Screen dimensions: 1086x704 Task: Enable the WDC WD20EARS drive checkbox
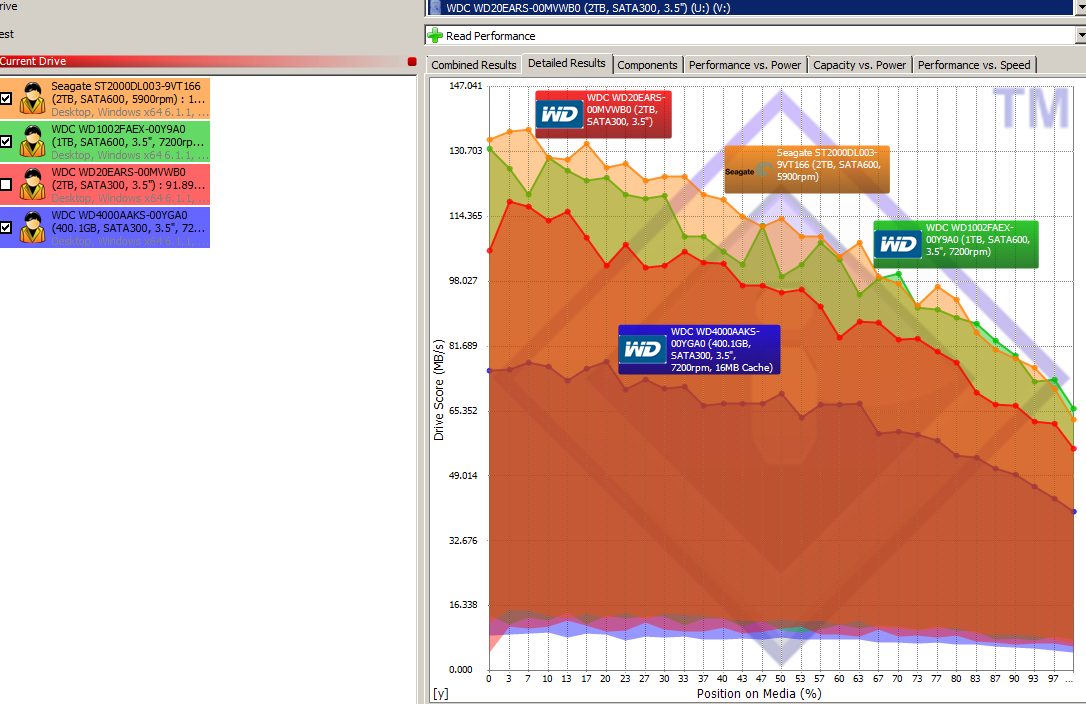[6, 184]
